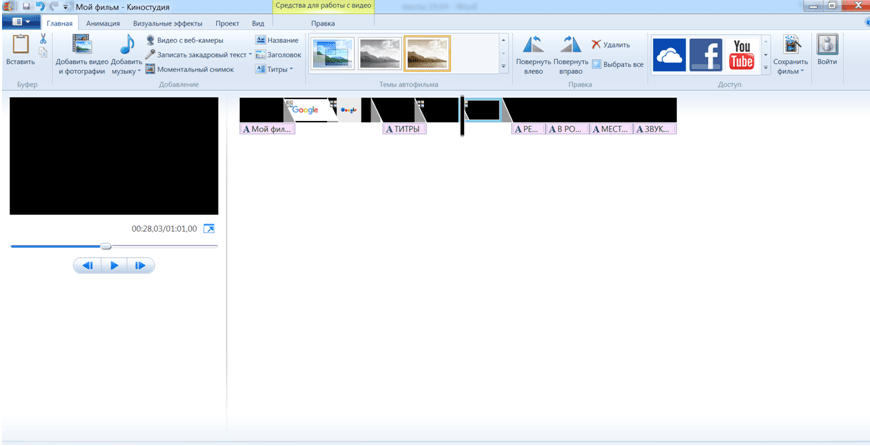Viewport: 870px width, 446px height.
Task: Expand the AutoMovie themes gallery
Action: 503,67
